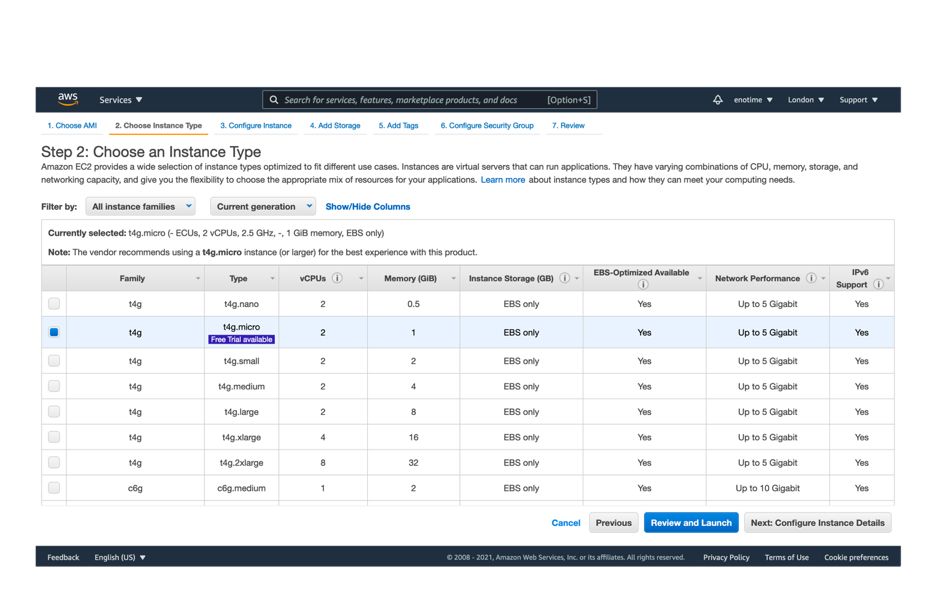Click the Cancel link
Image resolution: width=936 pixels, height=614 pixels.
click(566, 523)
